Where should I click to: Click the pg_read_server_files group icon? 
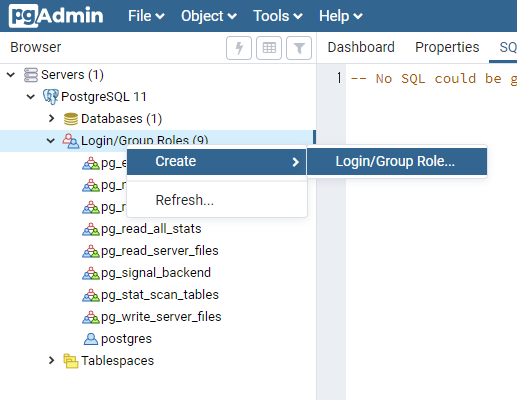(x=91, y=251)
